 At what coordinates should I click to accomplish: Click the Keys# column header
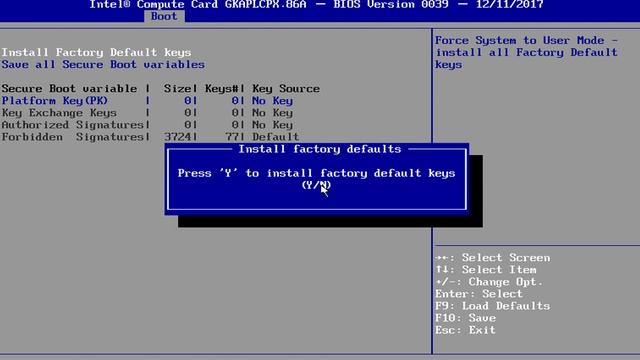[x=222, y=89]
